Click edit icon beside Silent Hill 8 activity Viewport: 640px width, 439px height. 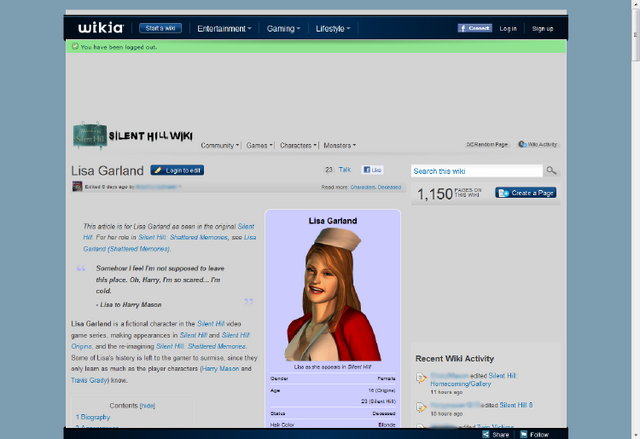pyautogui.click(x=421, y=407)
